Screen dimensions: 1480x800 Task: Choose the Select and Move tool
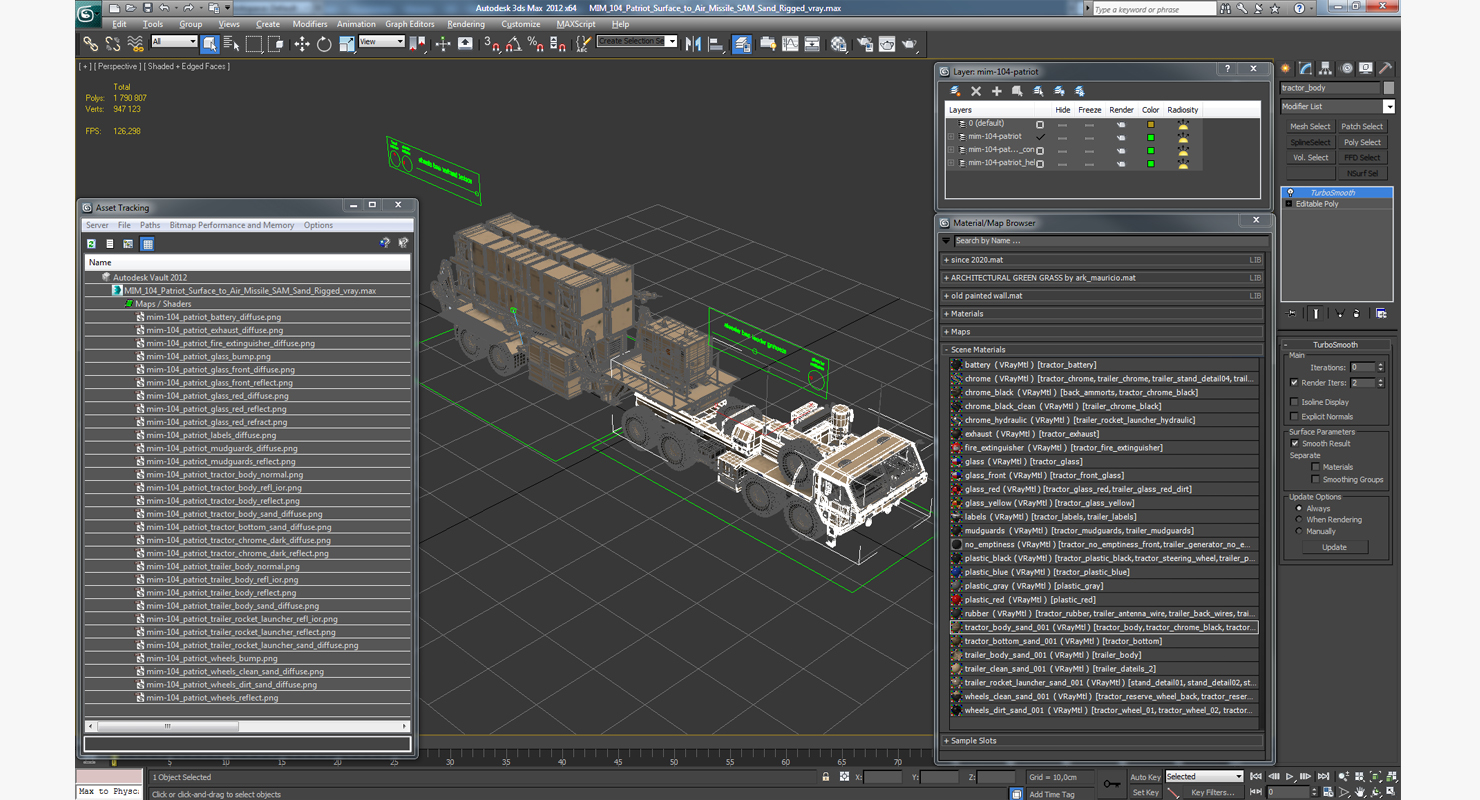pyautogui.click(x=301, y=44)
